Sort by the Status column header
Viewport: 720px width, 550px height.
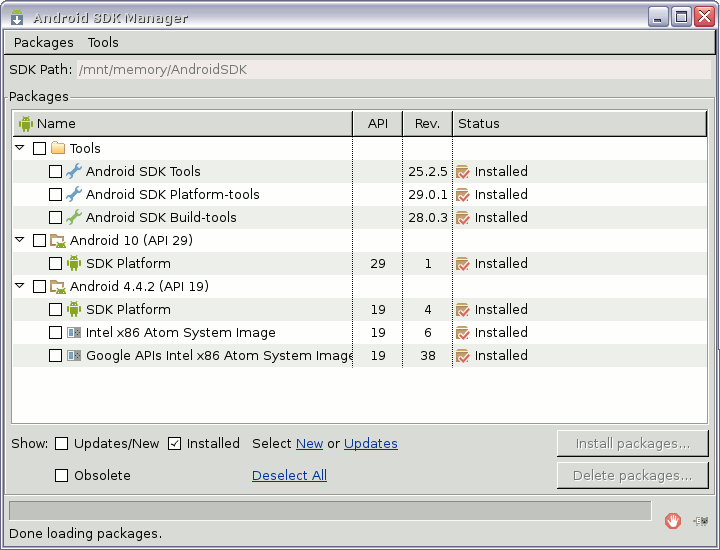579,123
